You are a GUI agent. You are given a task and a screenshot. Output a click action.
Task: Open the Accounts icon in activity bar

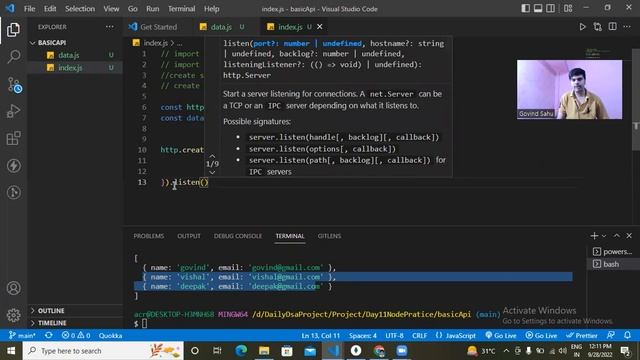point(13,288)
